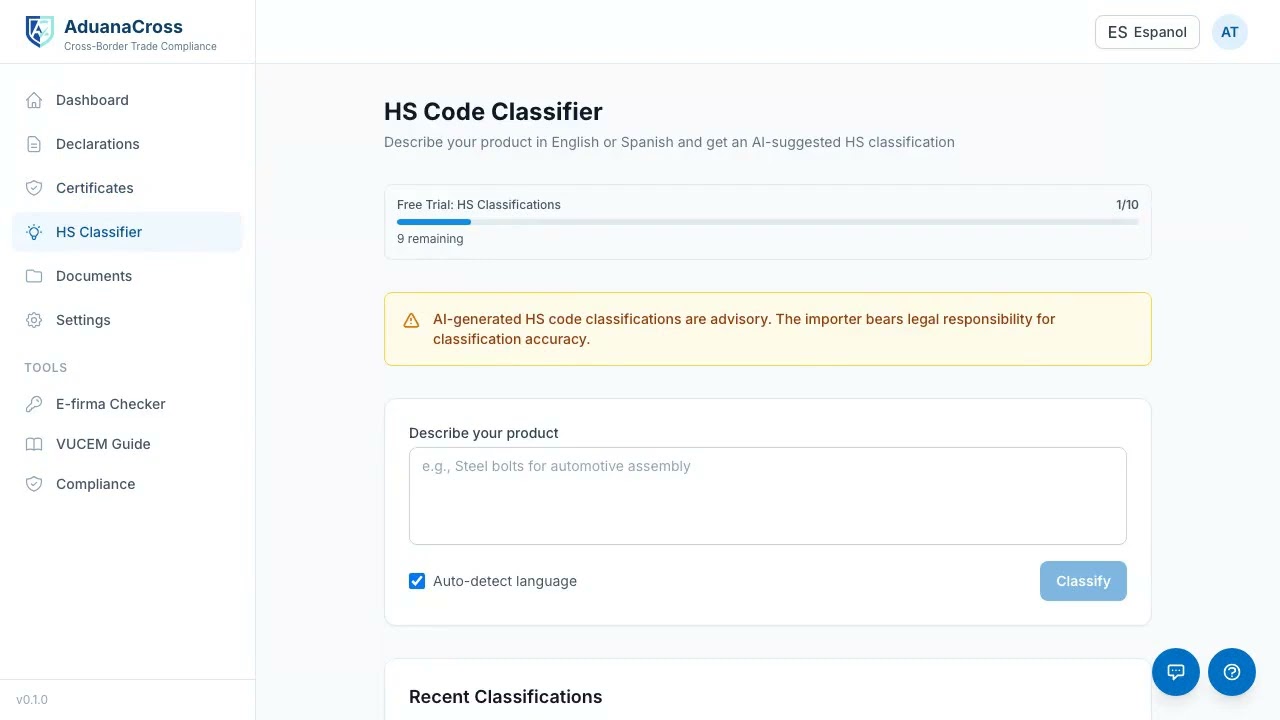
Task: Click the "Cross-Border Trade Compliance" tagline
Action: coord(140,47)
